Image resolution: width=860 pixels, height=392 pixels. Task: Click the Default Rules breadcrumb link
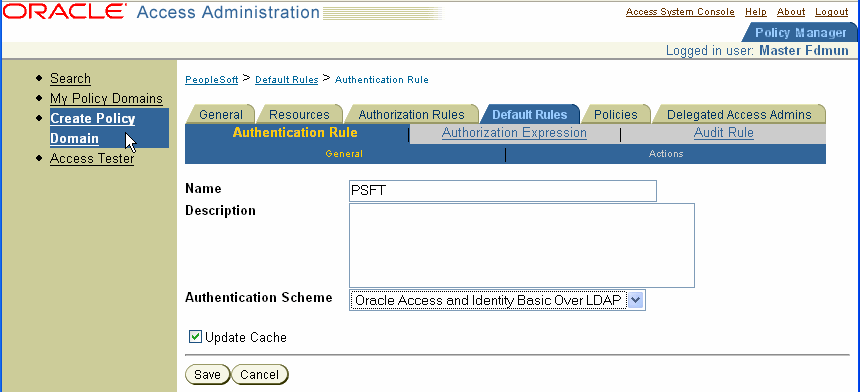[x=287, y=79]
